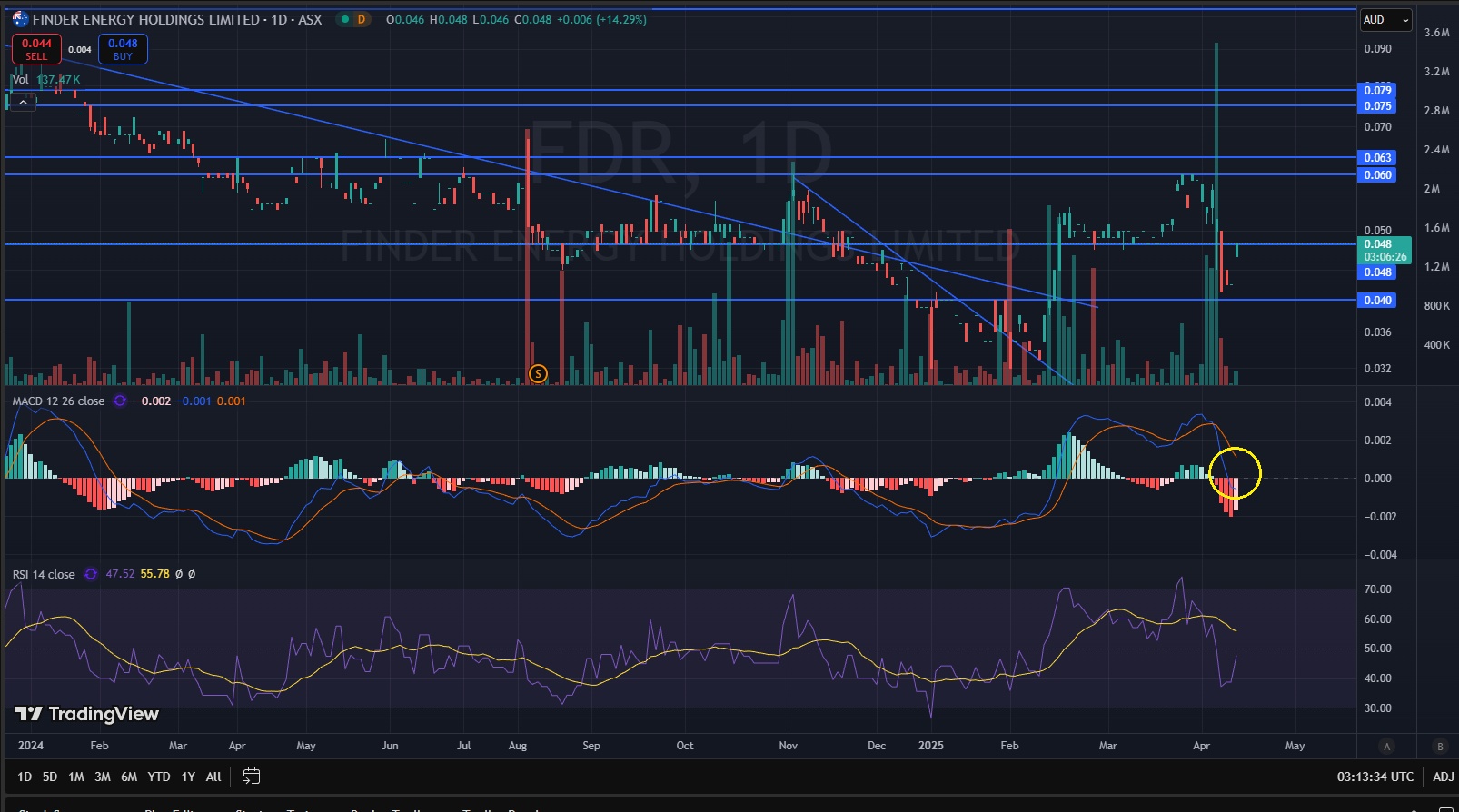The width and height of the screenshot is (1459, 812).
Task: Click the current price 0.048 countdown label
Action: point(1385,250)
